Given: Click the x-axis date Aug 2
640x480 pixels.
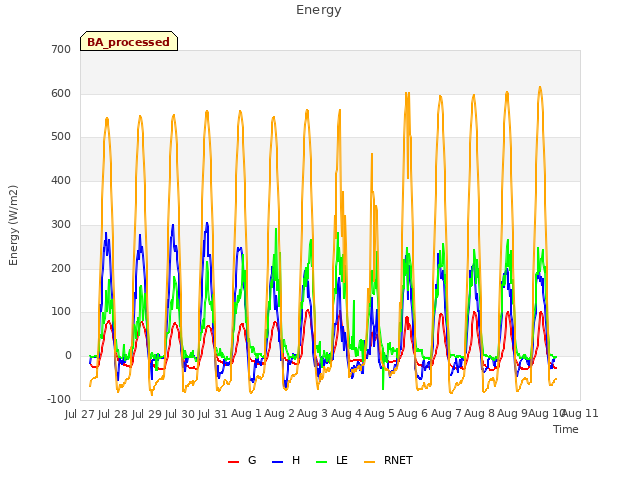Looking at the screenshot, I should pyautogui.click(x=279, y=414).
